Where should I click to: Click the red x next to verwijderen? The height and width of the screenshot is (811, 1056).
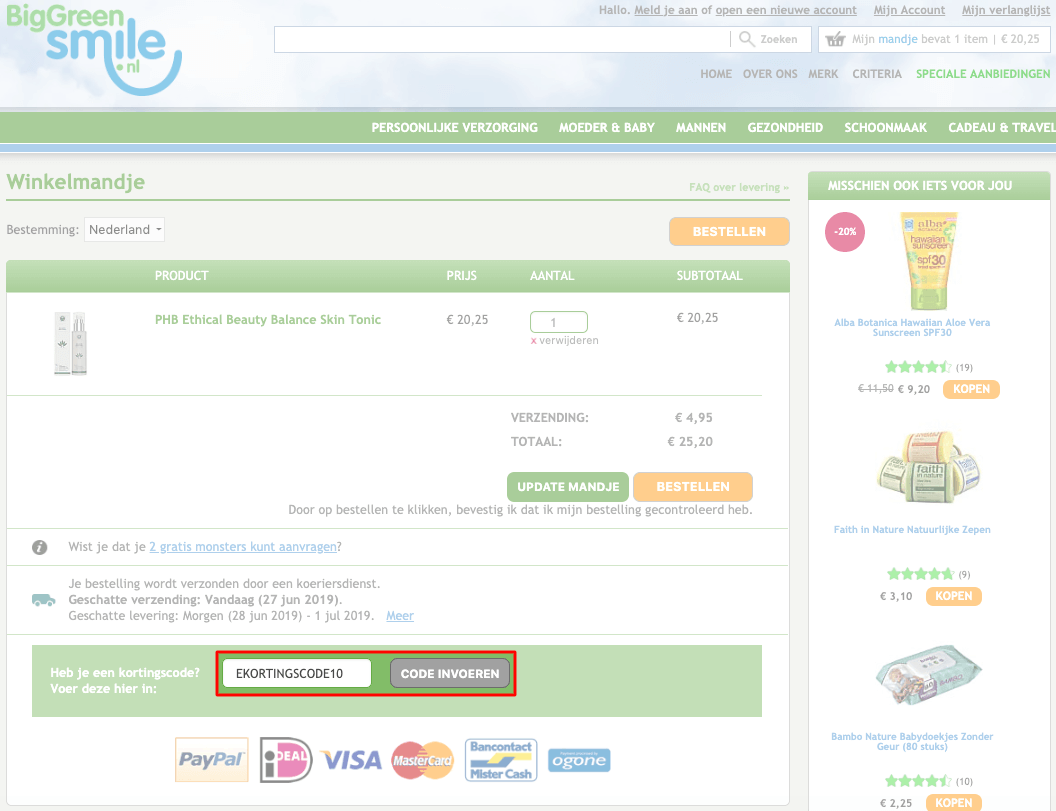tap(533, 341)
